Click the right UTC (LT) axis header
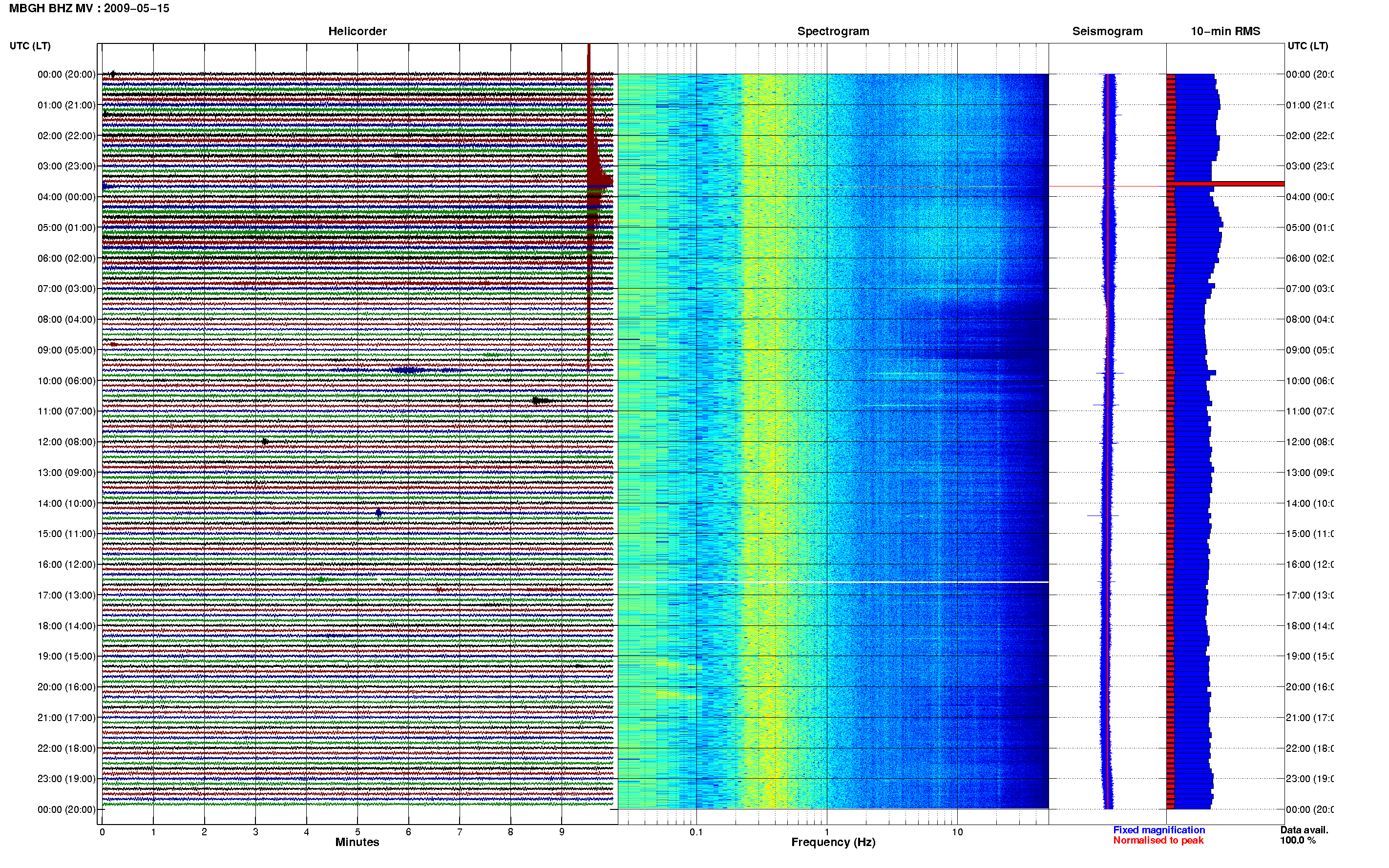This screenshot has width=1389, height=868. 1307,46
